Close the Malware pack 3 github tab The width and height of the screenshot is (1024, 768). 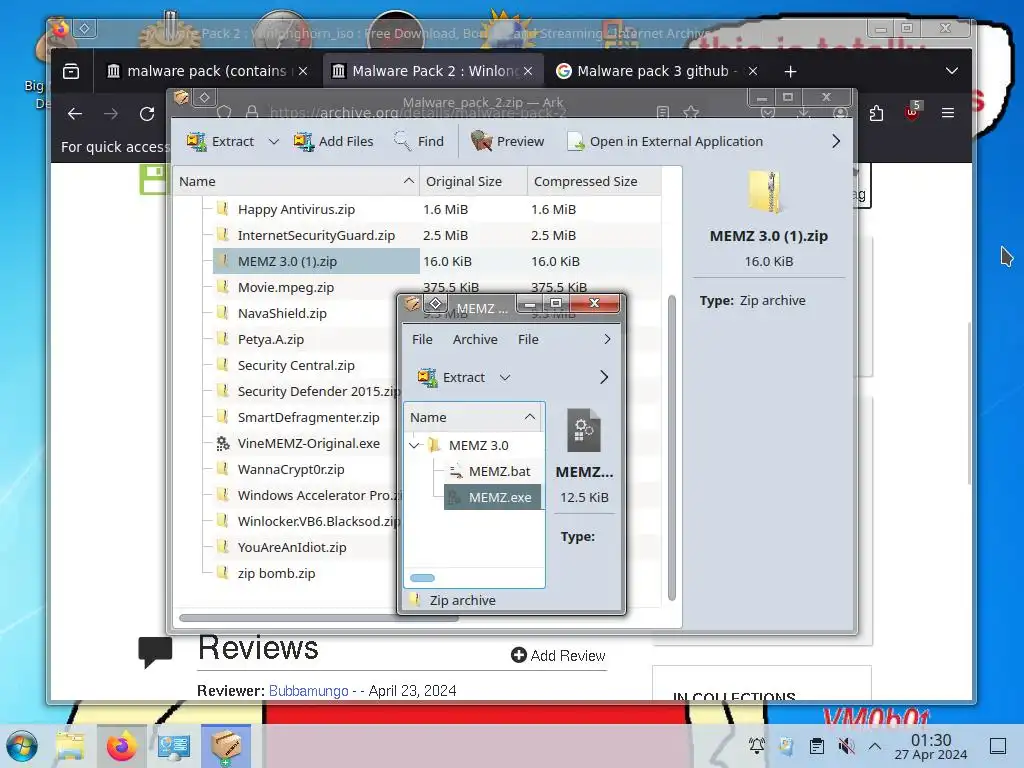coord(753,71)
